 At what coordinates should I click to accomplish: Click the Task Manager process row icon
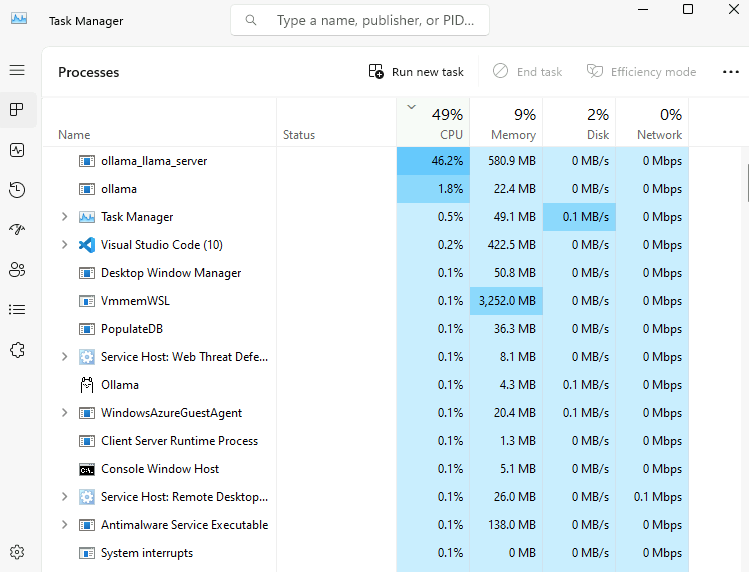click(x=87, y=217)
